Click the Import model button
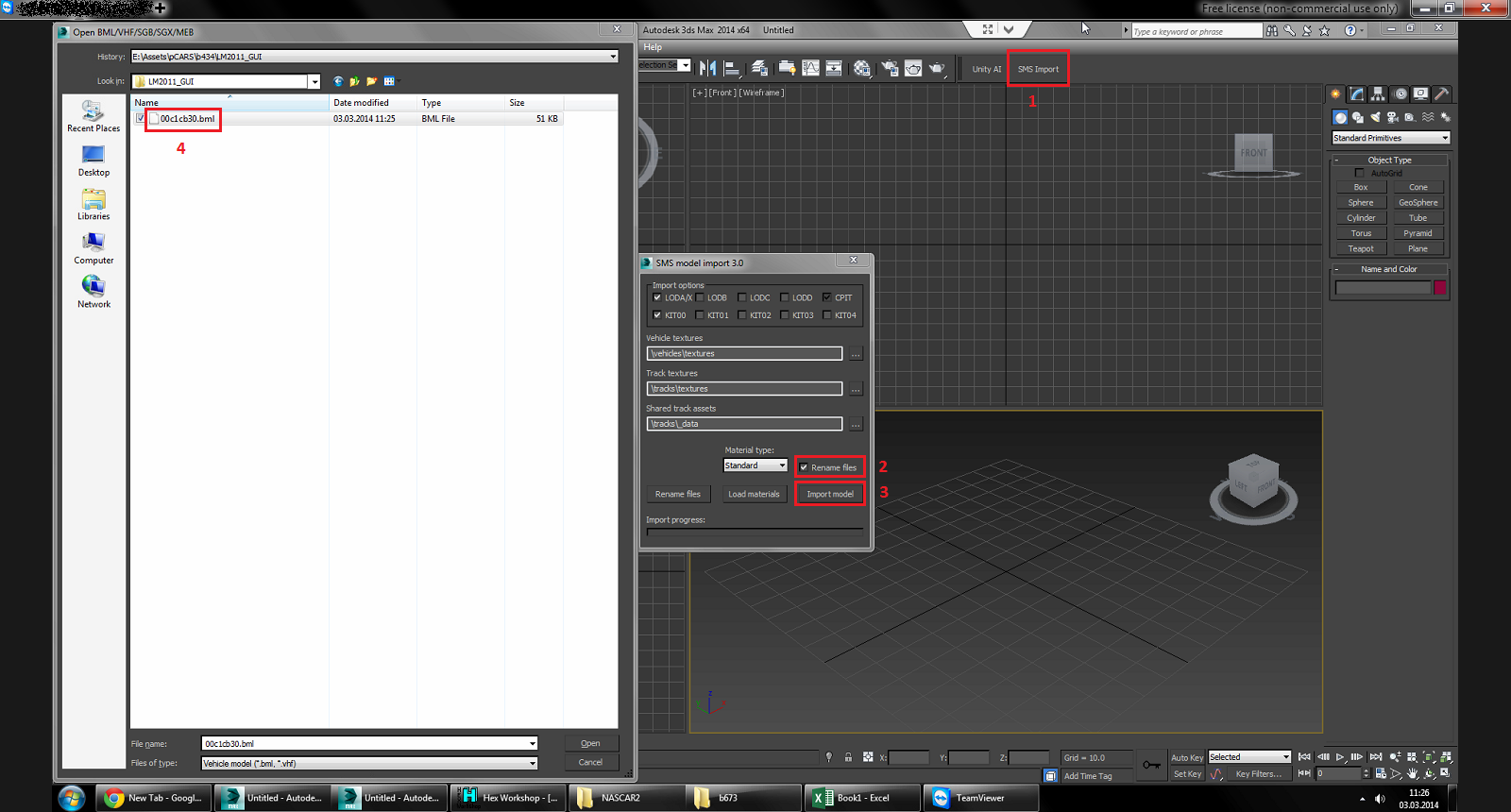Image resolution: width=1511 pixels, height=812 pixels. click(830, 494)
